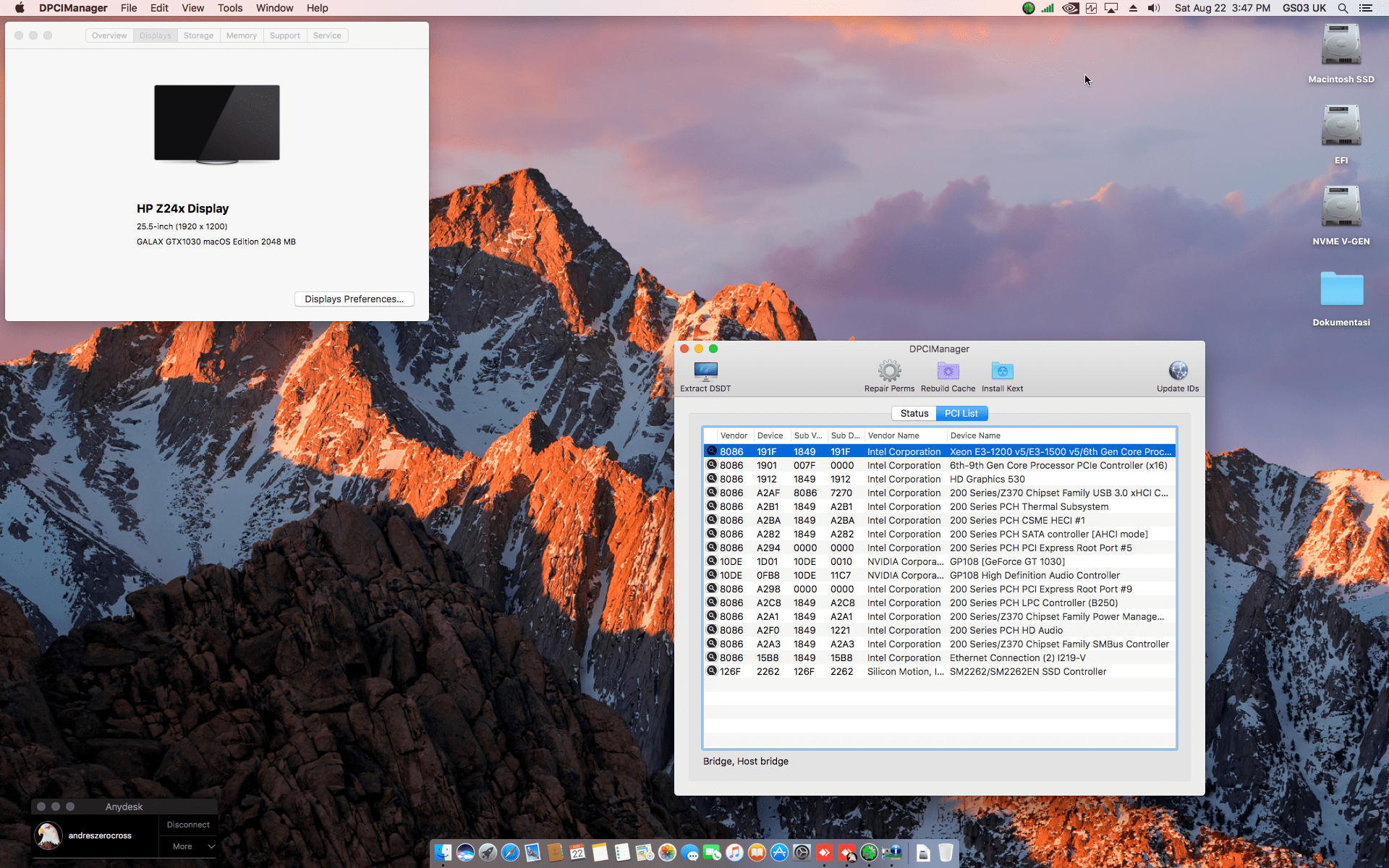Open the Tools menu in menu bar
This screenshot has width=1389, height=868.
coord(230,8)
